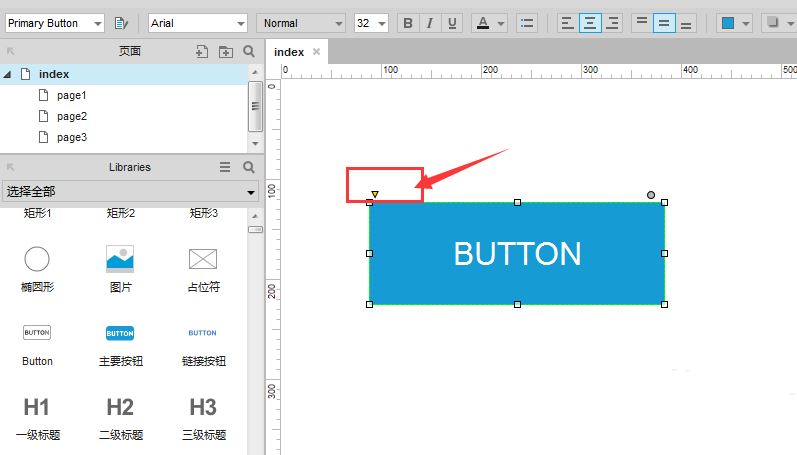Click pages panel scroll-up arrow

(255, 72)
